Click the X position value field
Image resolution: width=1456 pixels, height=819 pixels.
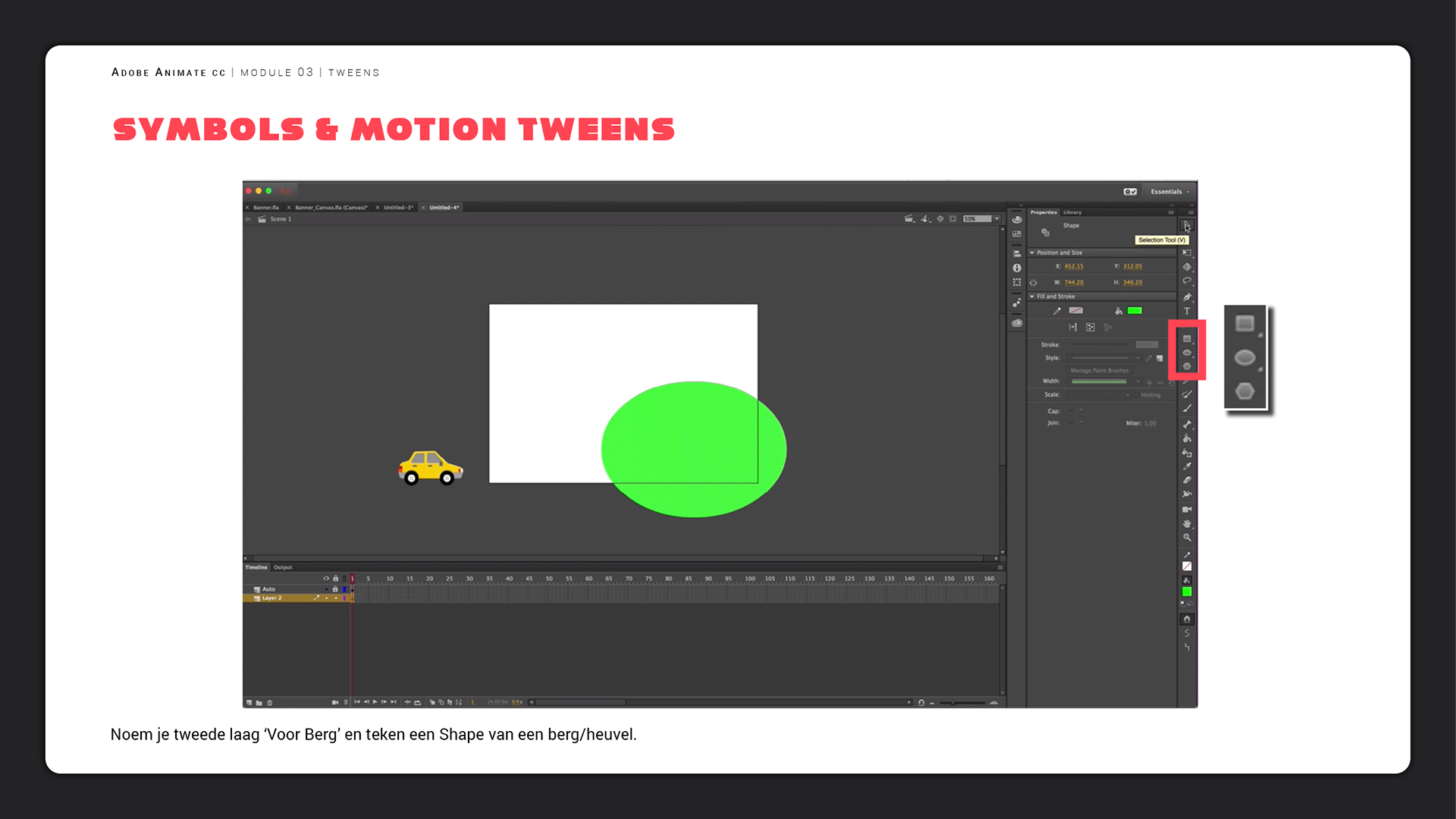pyautogui.click(x=1074, y=266)
